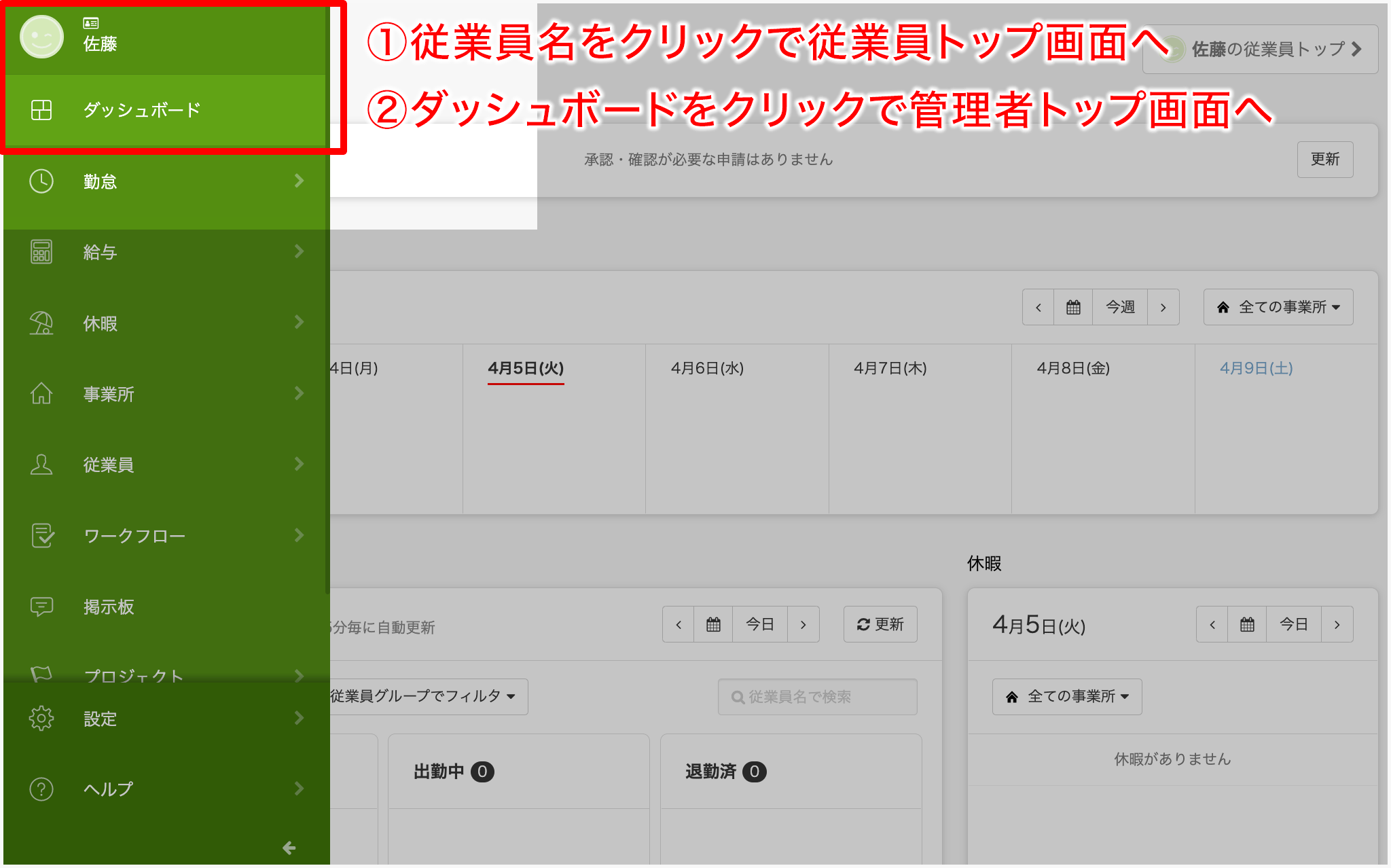The width and height of the screenshot is (1391, 868).
Task: Open 従業員 sidebar menu
Action: coord(166,465)
